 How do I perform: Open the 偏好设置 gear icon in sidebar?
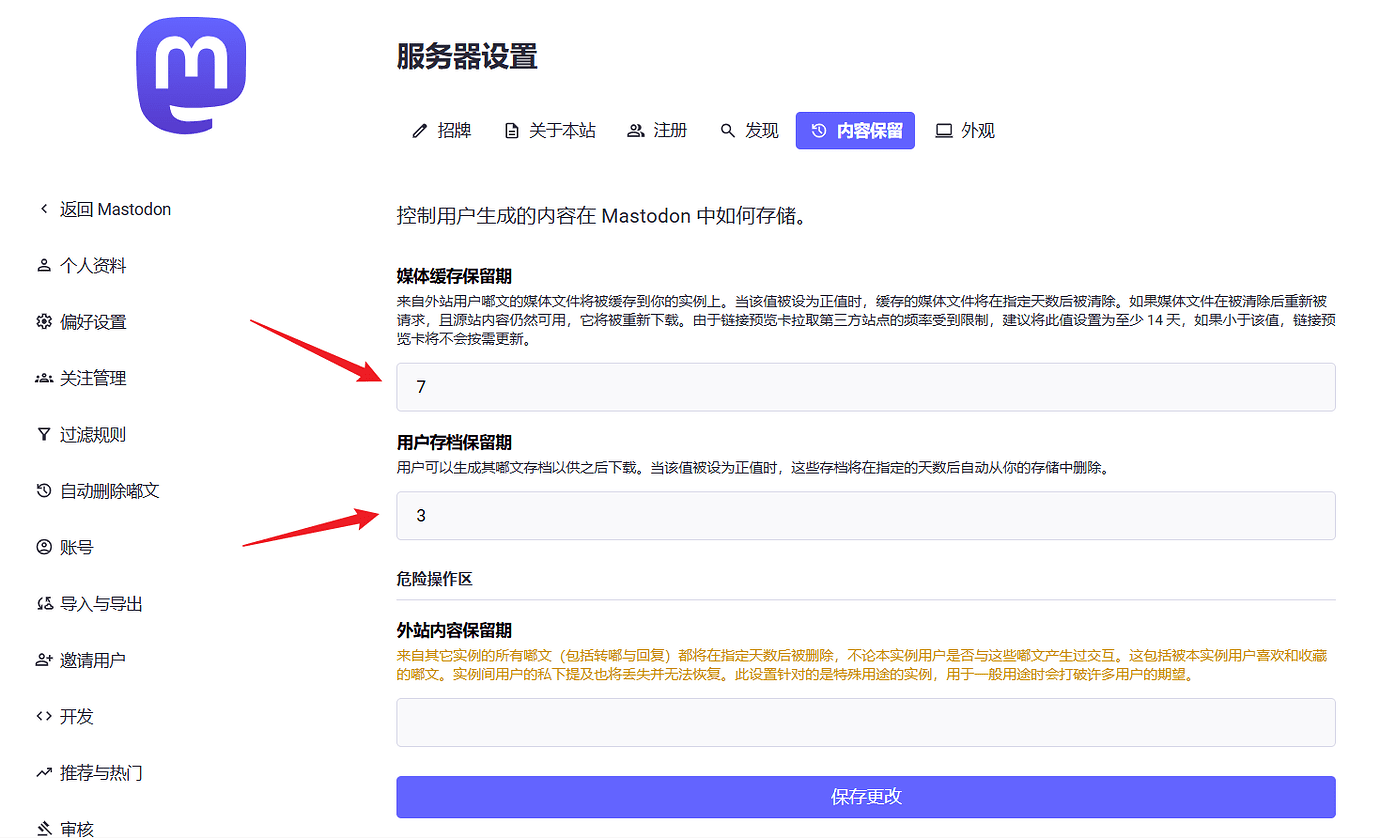43,321
